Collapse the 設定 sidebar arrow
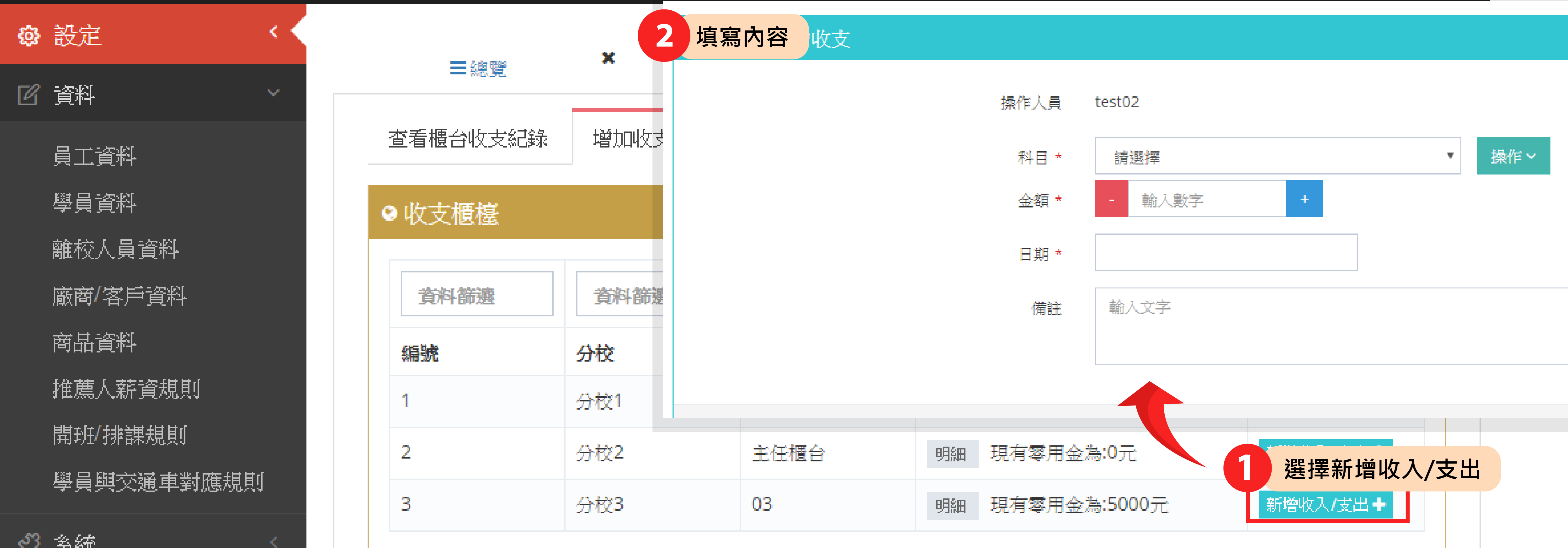The height and width of the screenshot is (548, 1568). tap(274, 32)
